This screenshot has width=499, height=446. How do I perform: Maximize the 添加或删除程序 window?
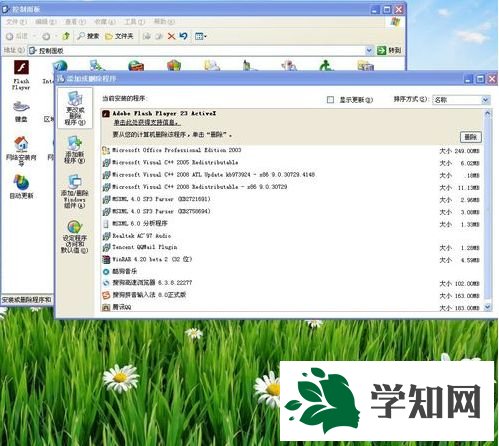point(480,79)
